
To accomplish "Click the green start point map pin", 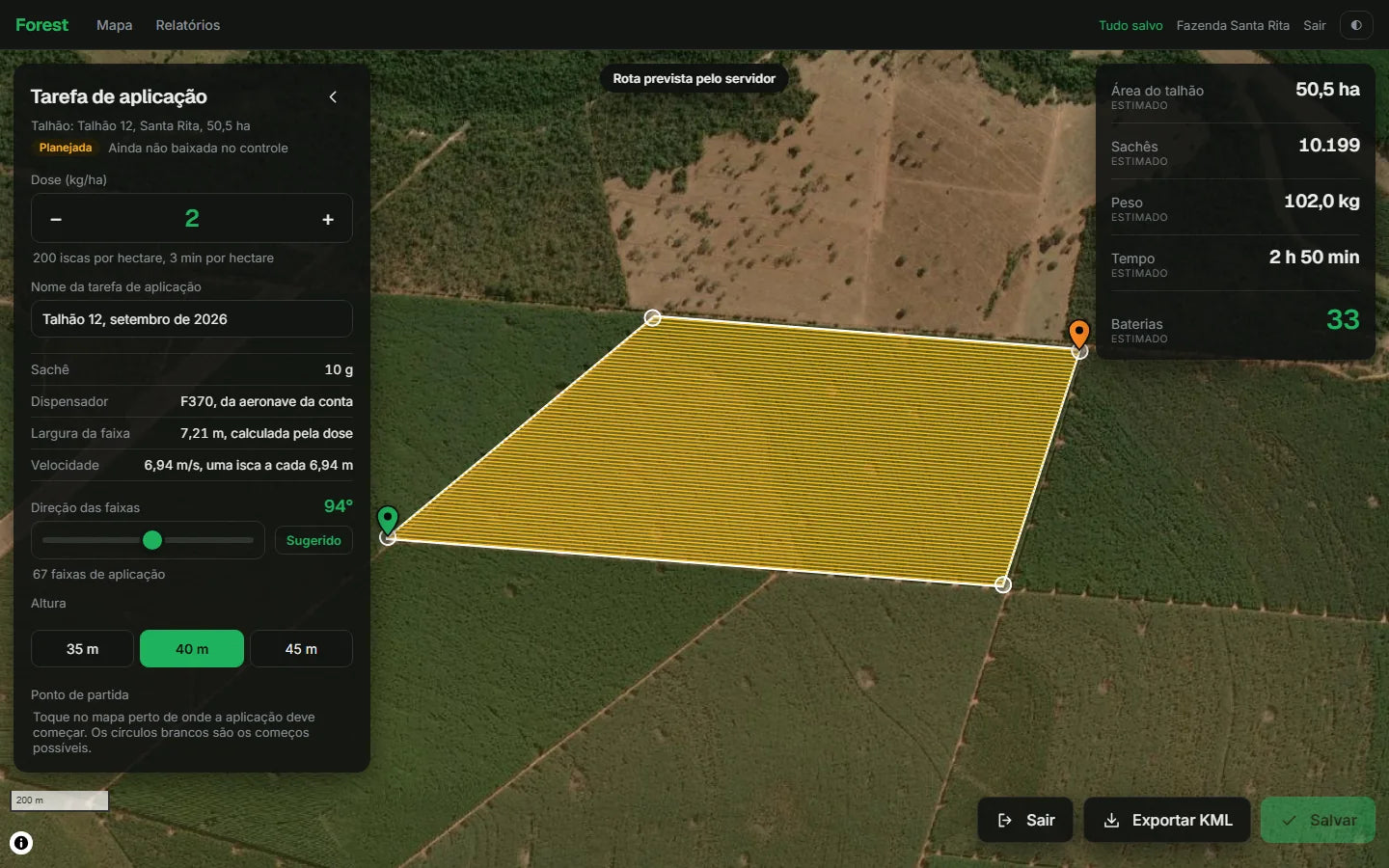I will coord(388,521).
